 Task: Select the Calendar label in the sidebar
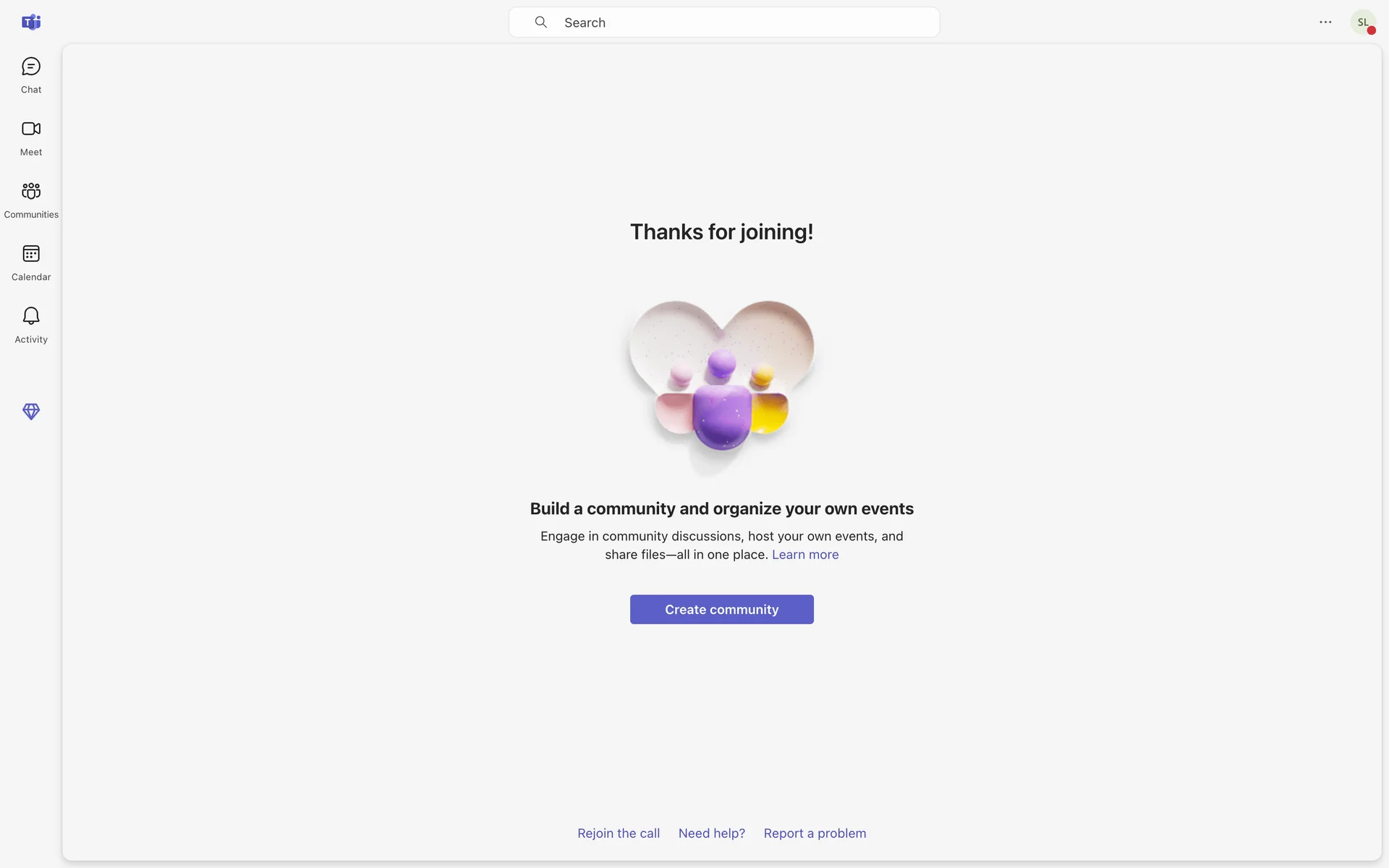coord(31,277)
